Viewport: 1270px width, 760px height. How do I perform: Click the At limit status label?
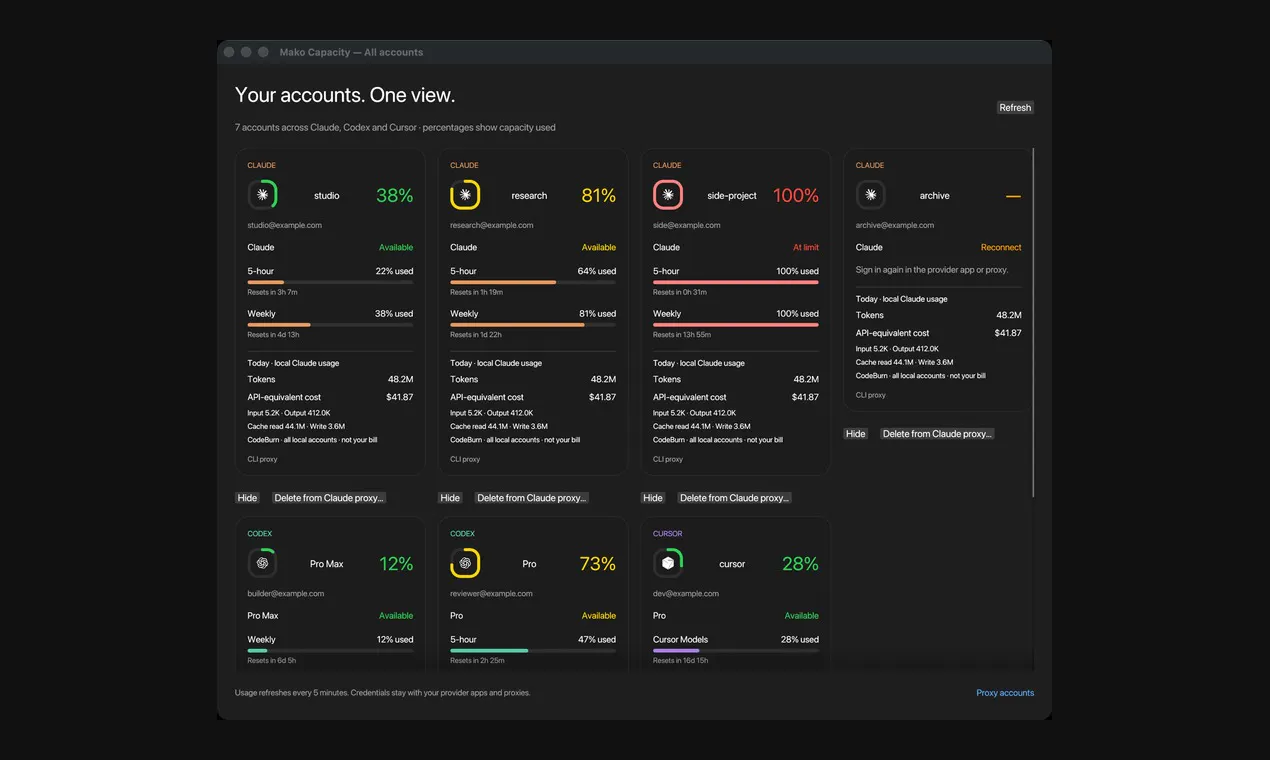pyautogui.click(x=806, y=248)
